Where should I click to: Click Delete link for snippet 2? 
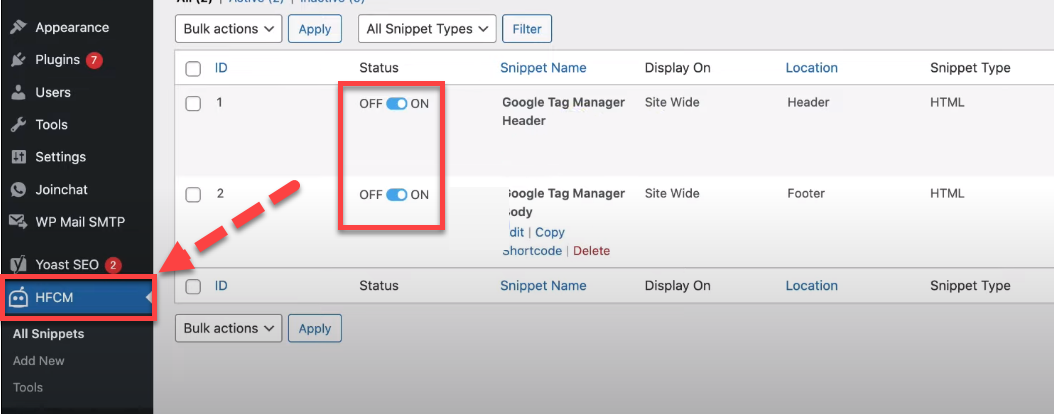(592, 251)
